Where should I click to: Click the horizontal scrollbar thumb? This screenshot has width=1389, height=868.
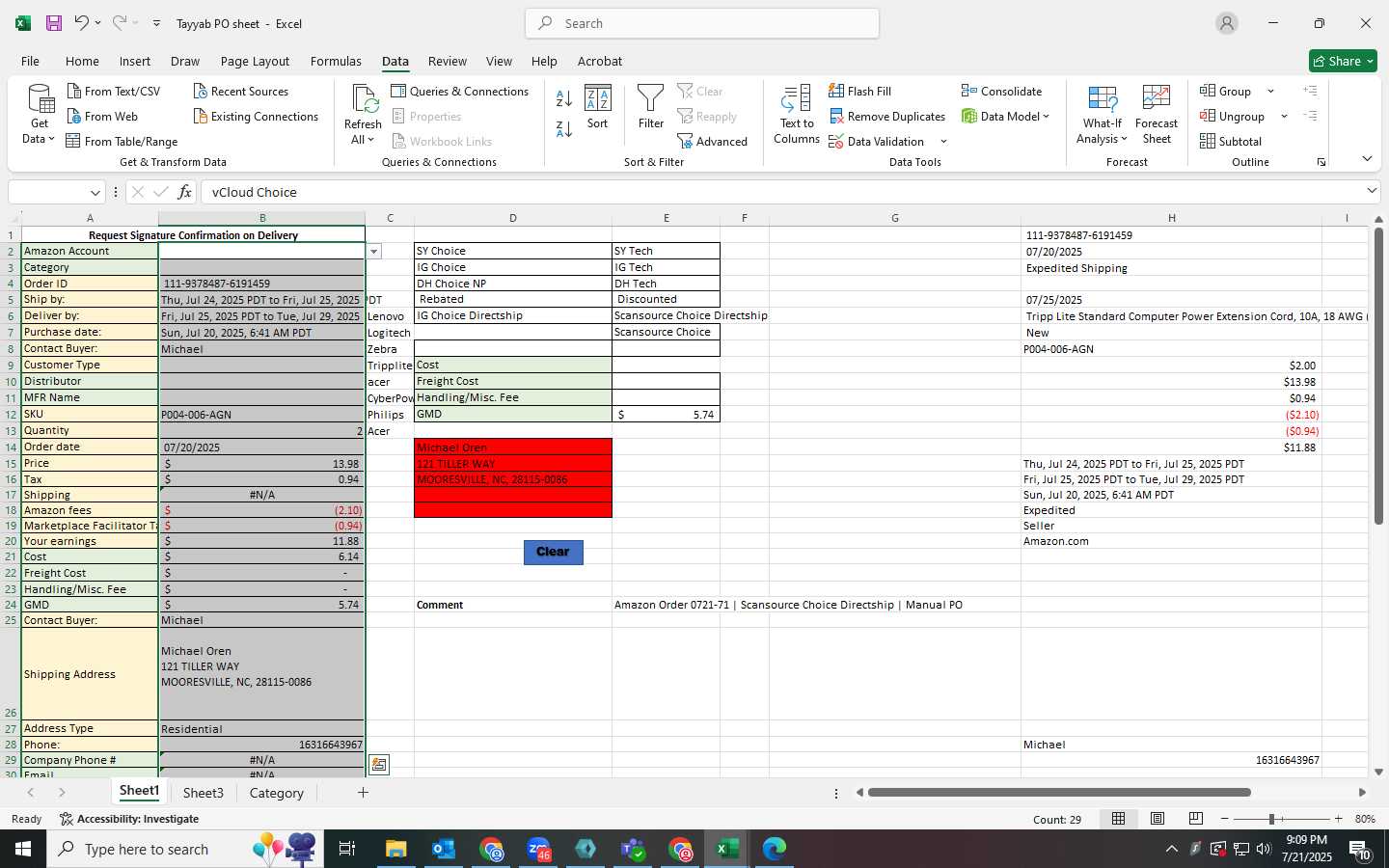(x=1059, y=793)
